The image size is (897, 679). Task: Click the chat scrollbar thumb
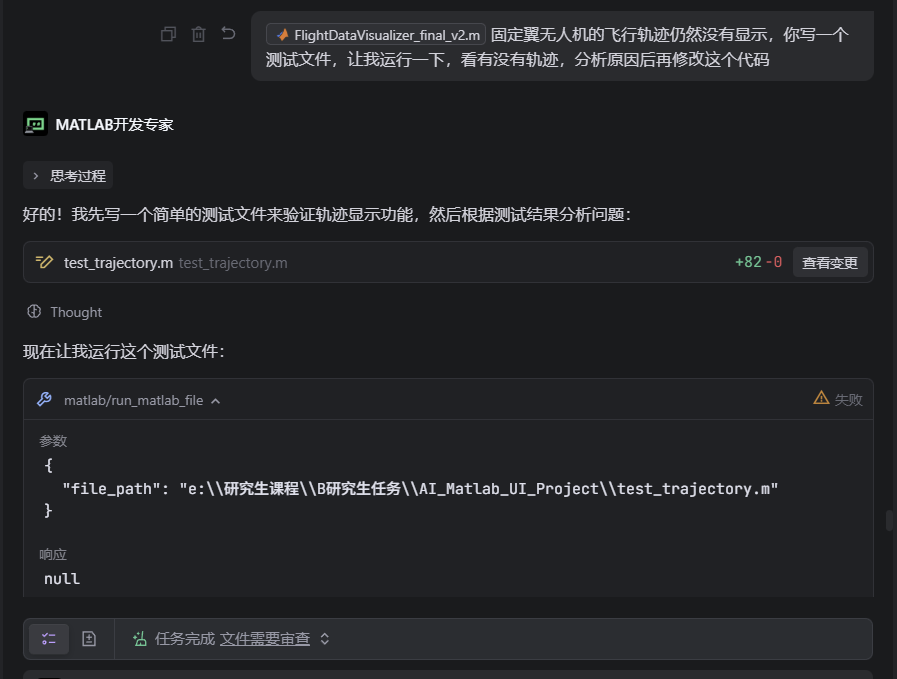coord(890,521)
